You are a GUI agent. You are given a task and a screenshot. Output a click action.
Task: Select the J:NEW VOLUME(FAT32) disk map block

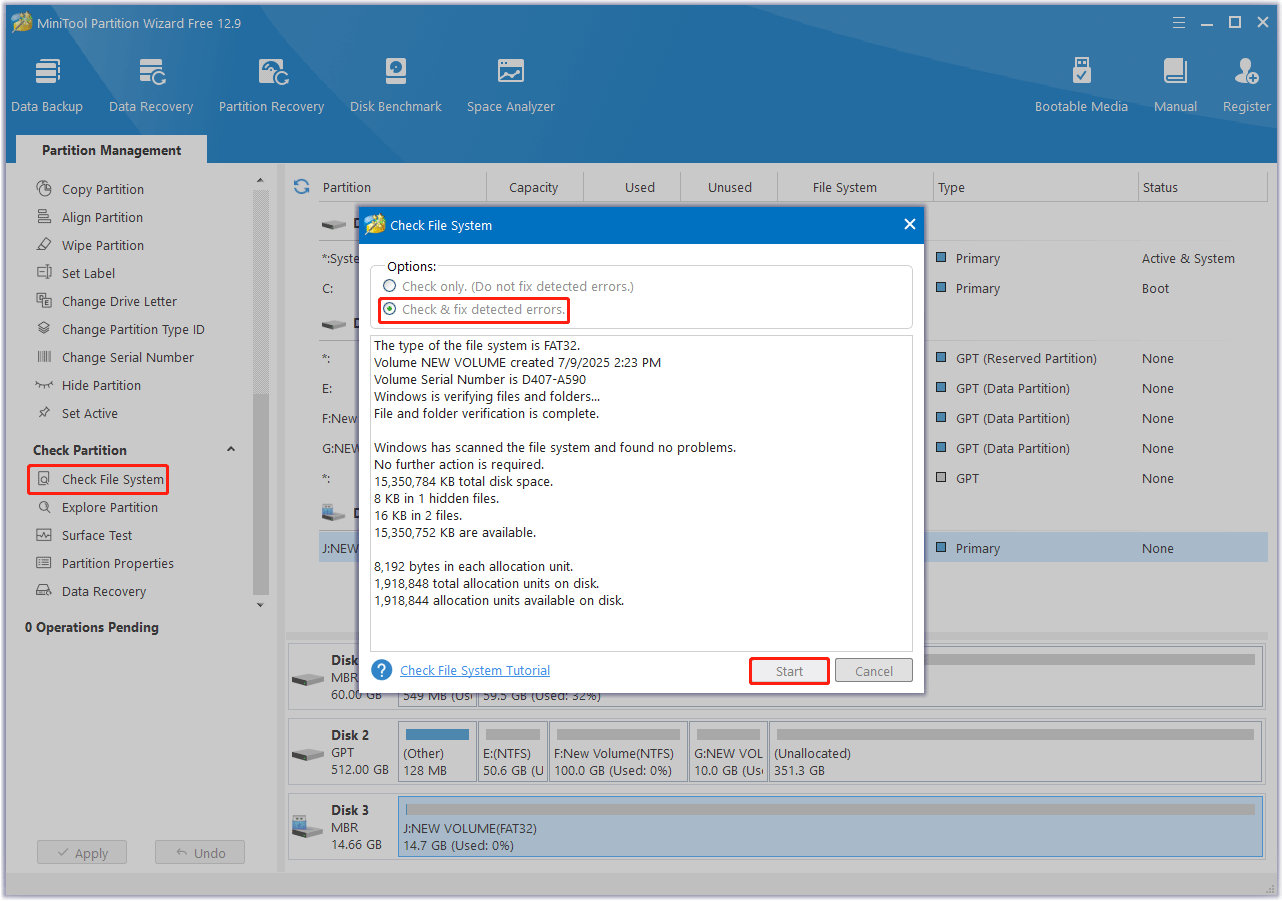[830, 826]
